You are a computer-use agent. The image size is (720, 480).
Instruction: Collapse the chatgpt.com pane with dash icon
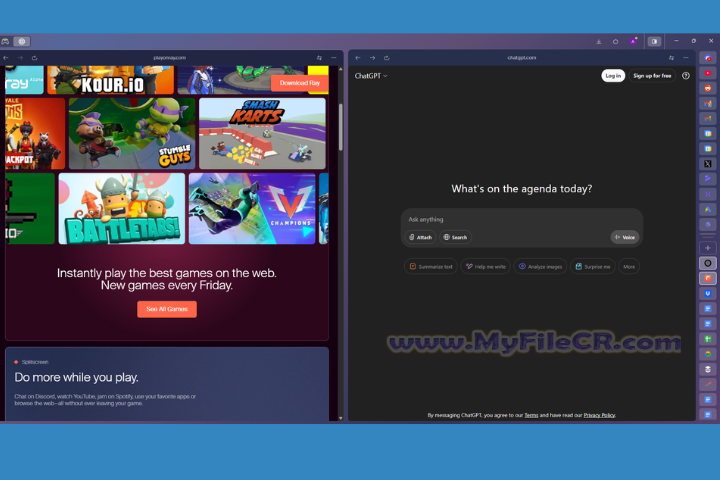(686, 58)
